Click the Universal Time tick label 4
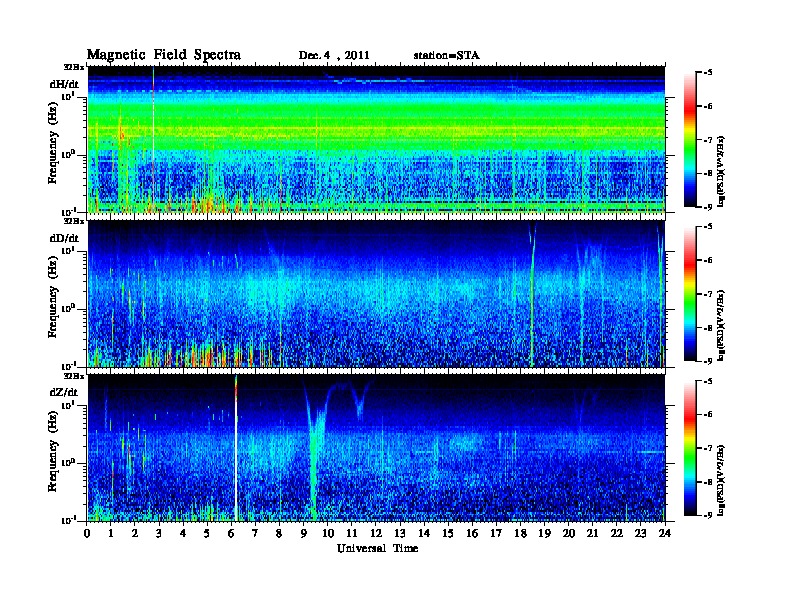 click(183, 533)
